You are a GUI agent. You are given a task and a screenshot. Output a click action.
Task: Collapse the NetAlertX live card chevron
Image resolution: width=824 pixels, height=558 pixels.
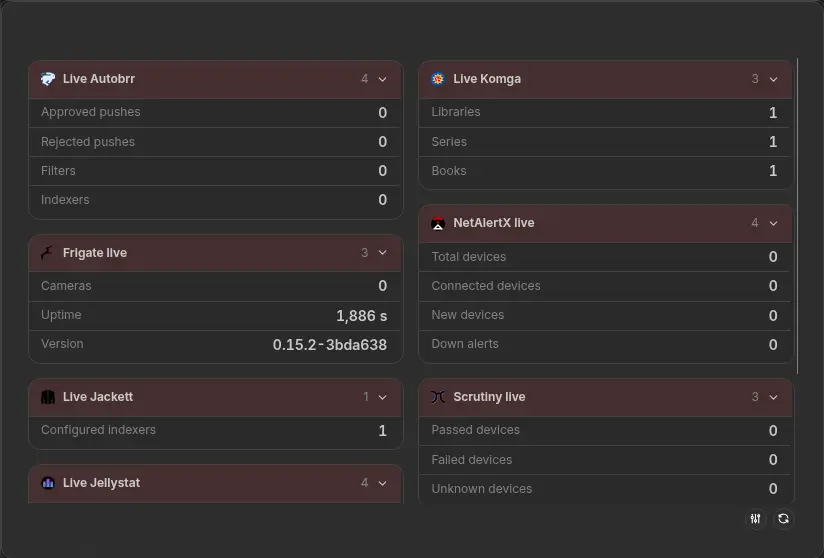(x=773, y=223)
